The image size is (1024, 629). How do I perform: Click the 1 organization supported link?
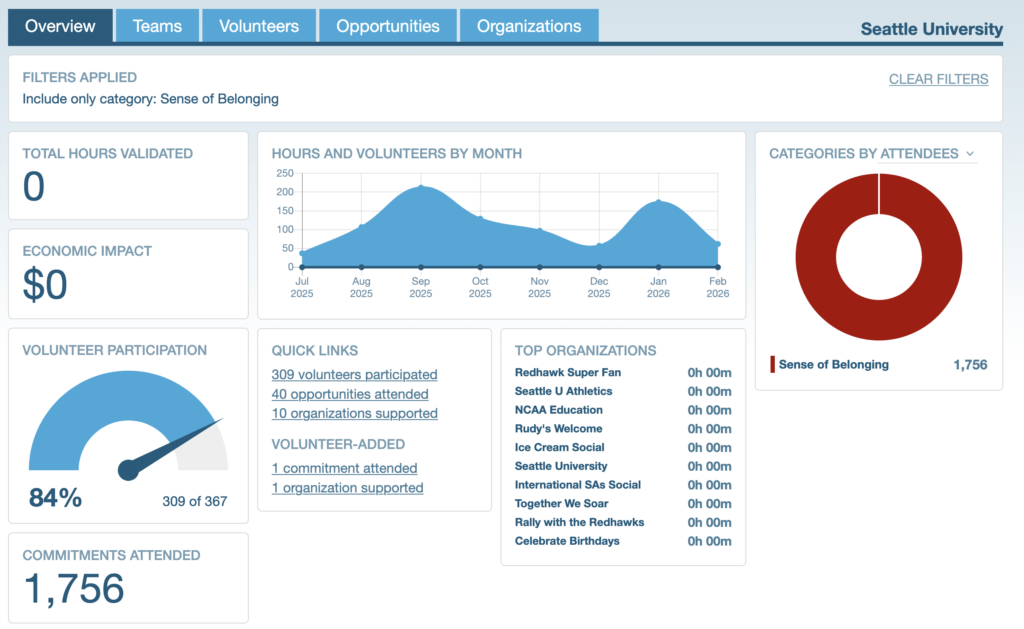[x=347, y=488]
